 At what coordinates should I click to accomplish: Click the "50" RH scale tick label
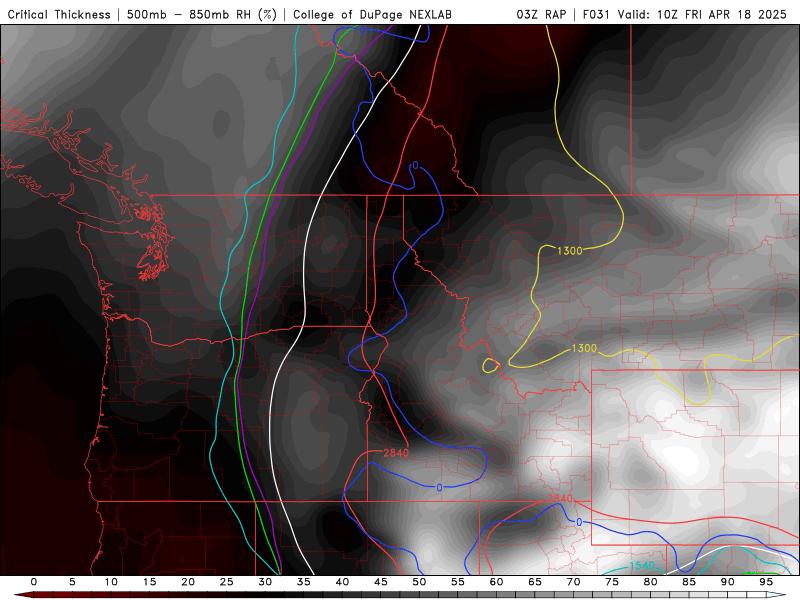(419, 582)
